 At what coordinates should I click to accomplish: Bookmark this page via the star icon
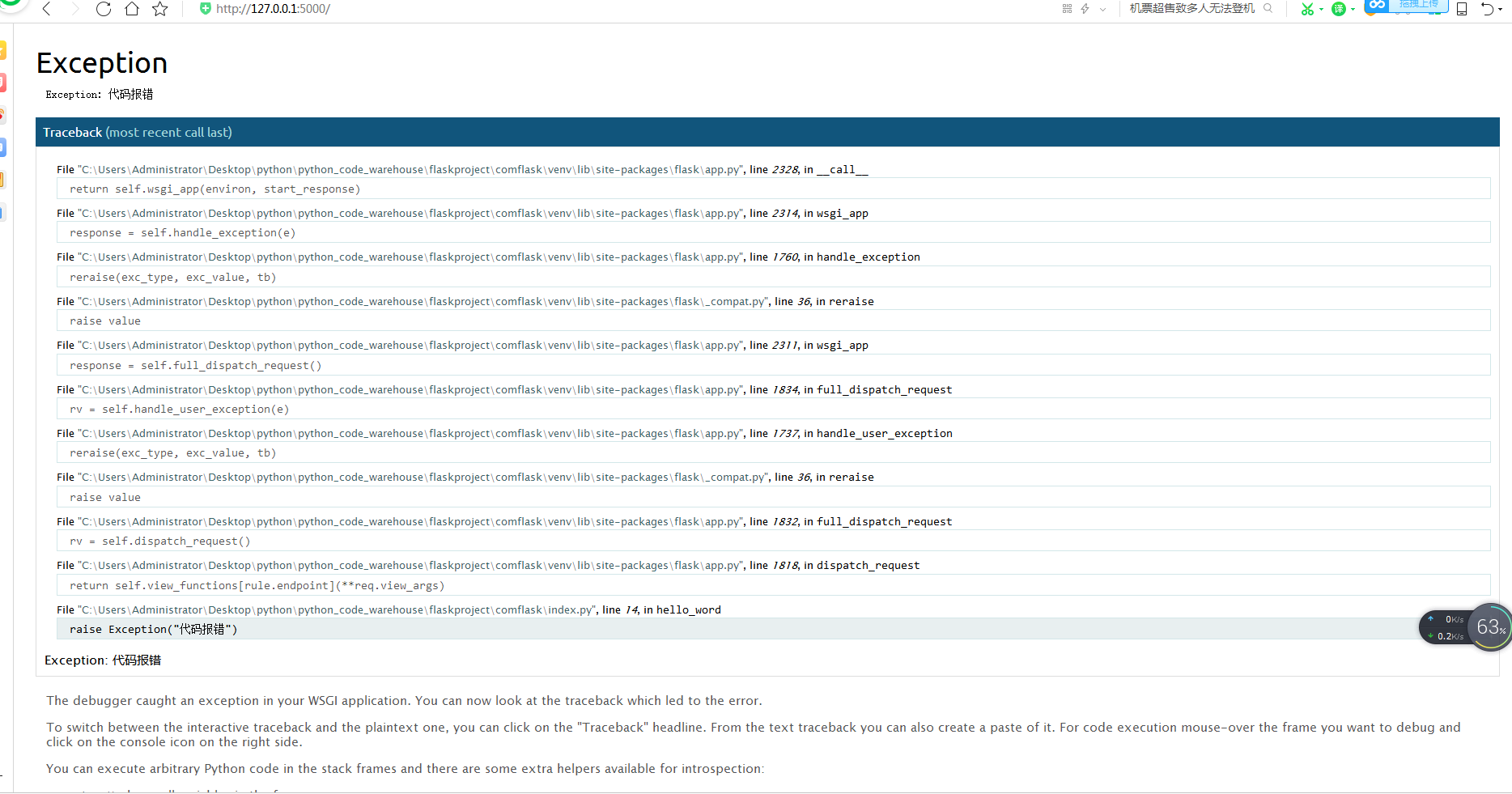(x=159, y=10)
